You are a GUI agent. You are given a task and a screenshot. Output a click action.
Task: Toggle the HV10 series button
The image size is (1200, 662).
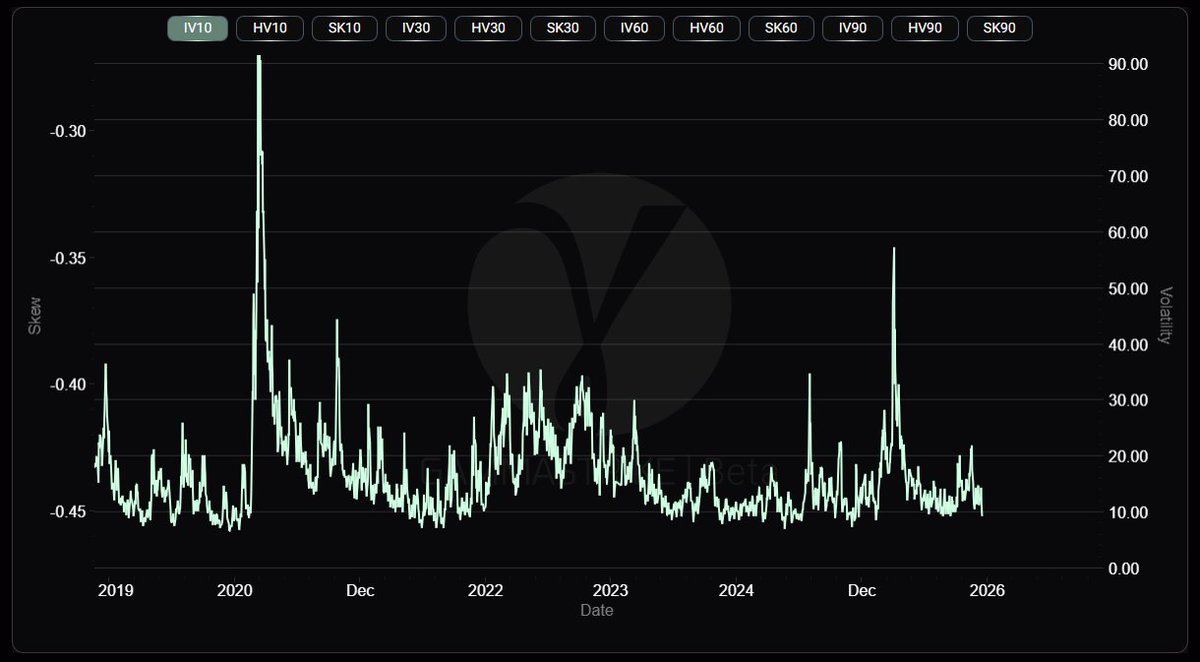coord(270,28)
